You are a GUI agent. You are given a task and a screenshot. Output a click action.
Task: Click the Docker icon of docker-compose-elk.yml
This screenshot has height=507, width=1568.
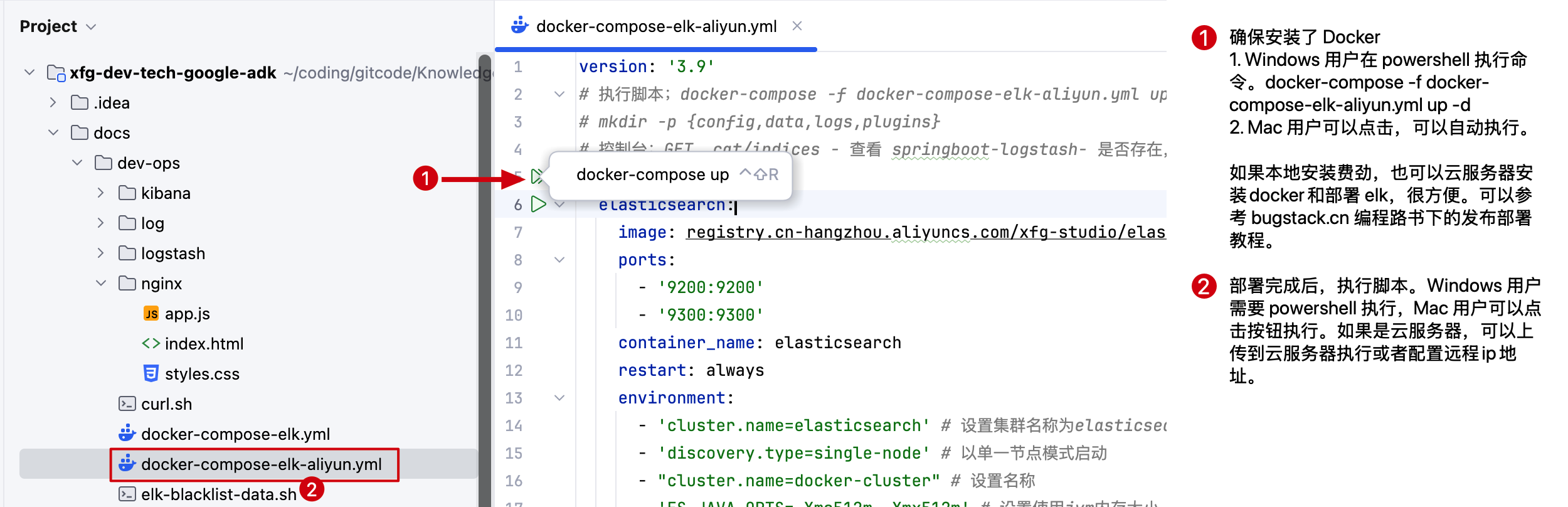click(x=127, y=434)
